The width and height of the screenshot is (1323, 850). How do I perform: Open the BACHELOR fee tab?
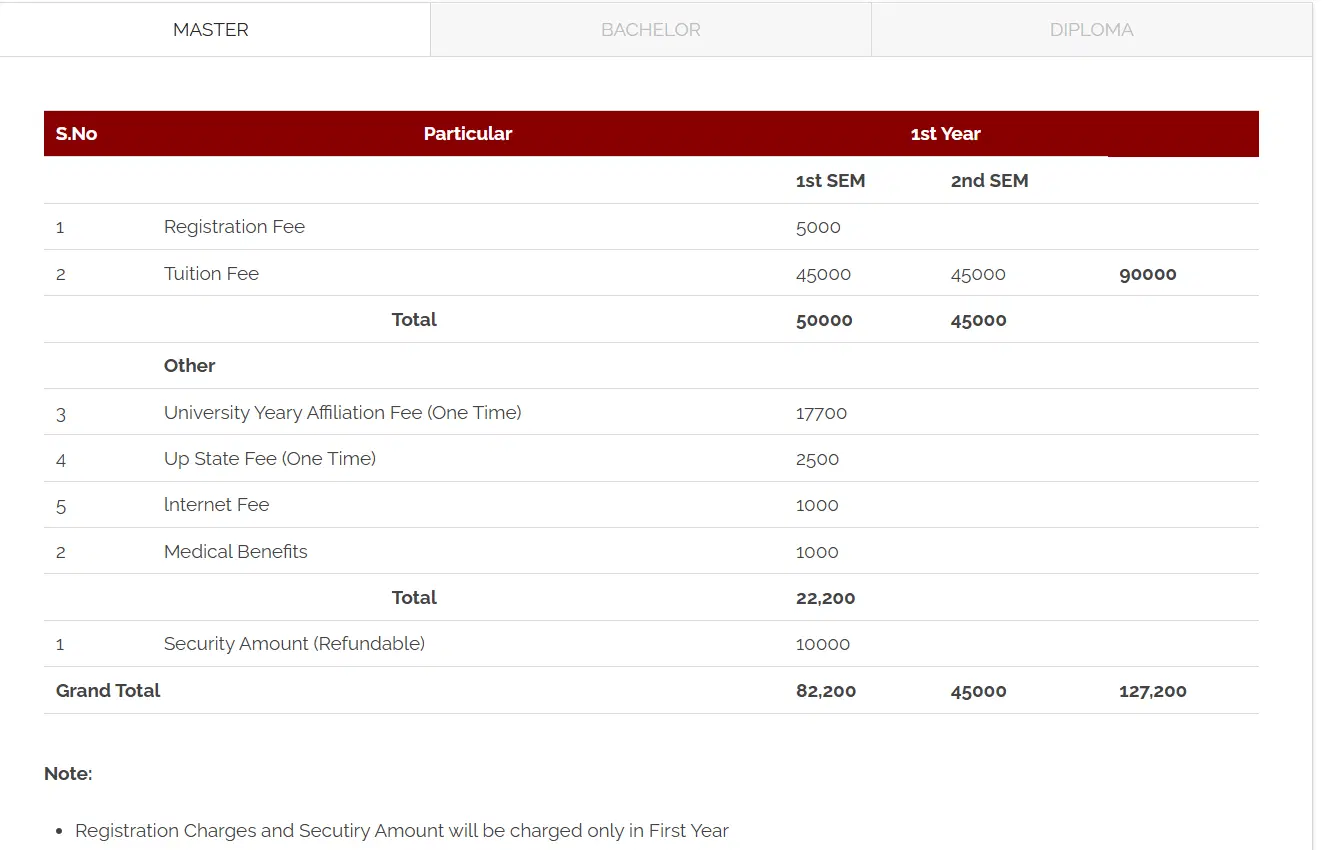point(650,30)
